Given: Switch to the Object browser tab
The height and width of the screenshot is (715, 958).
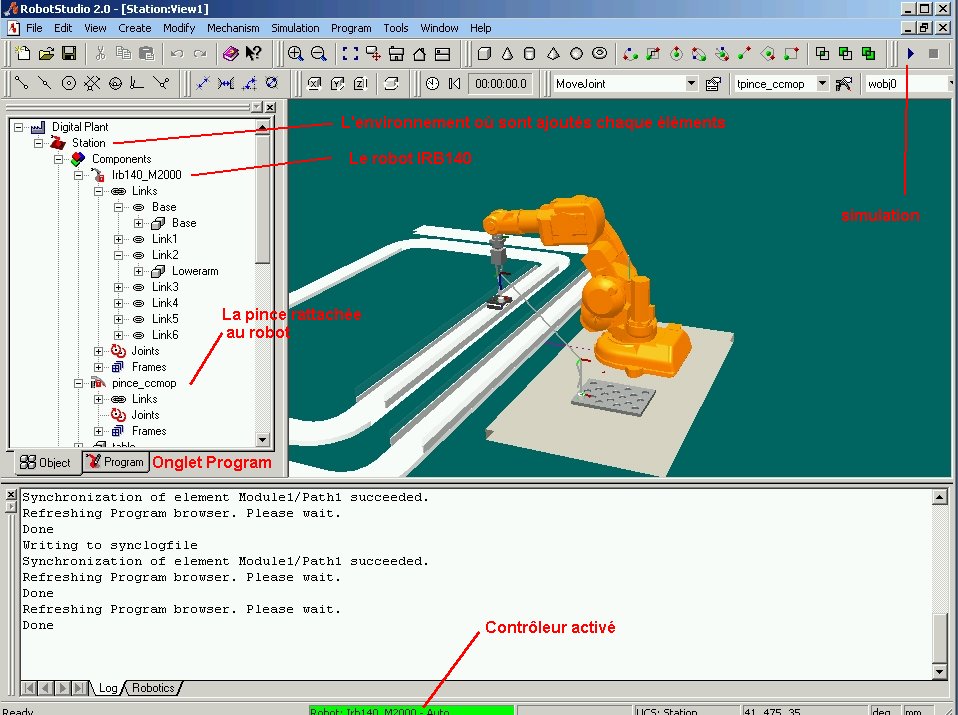Looking at the screenshot, I should click(x=46, y=463).
